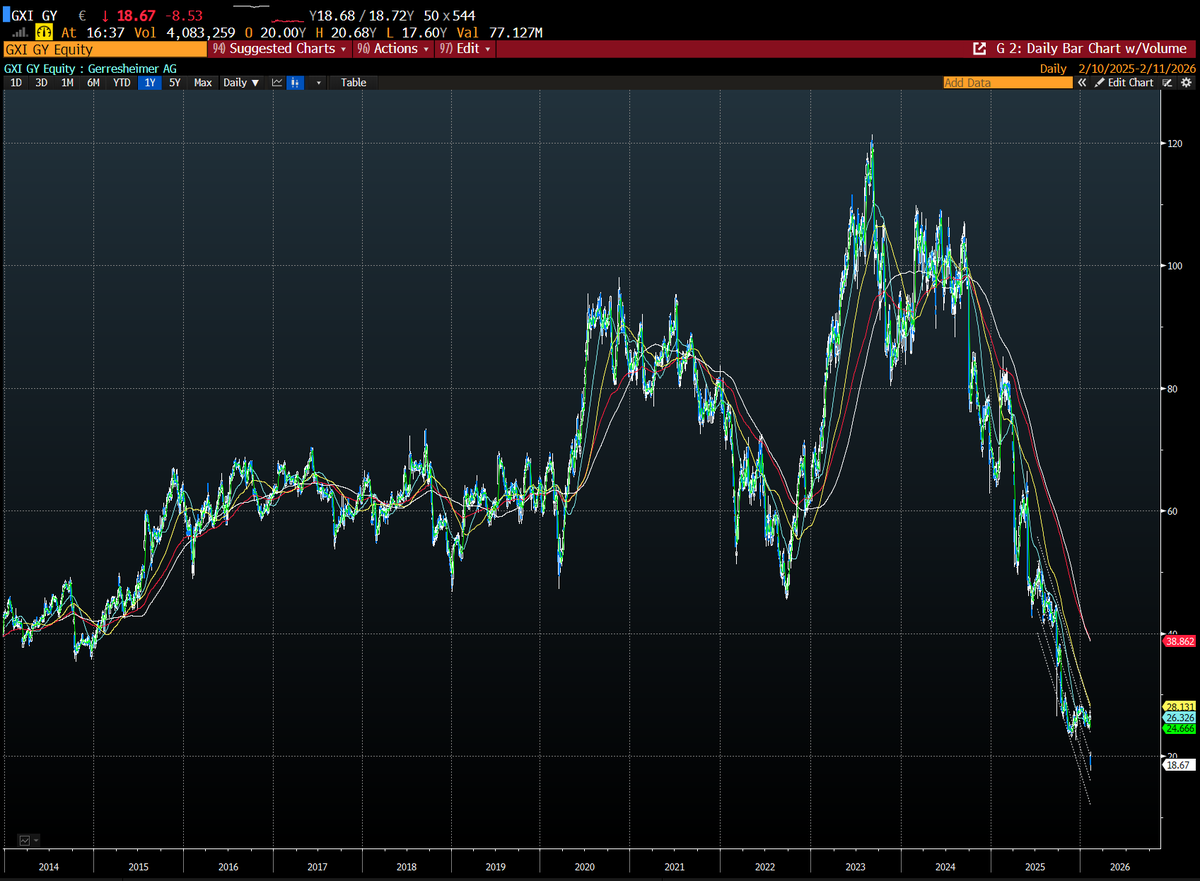This screenshot has height=881, width=1200.
Task: Click the Edit Chart pencil button
Action: pyautogui.click(x=1124, y=83)
